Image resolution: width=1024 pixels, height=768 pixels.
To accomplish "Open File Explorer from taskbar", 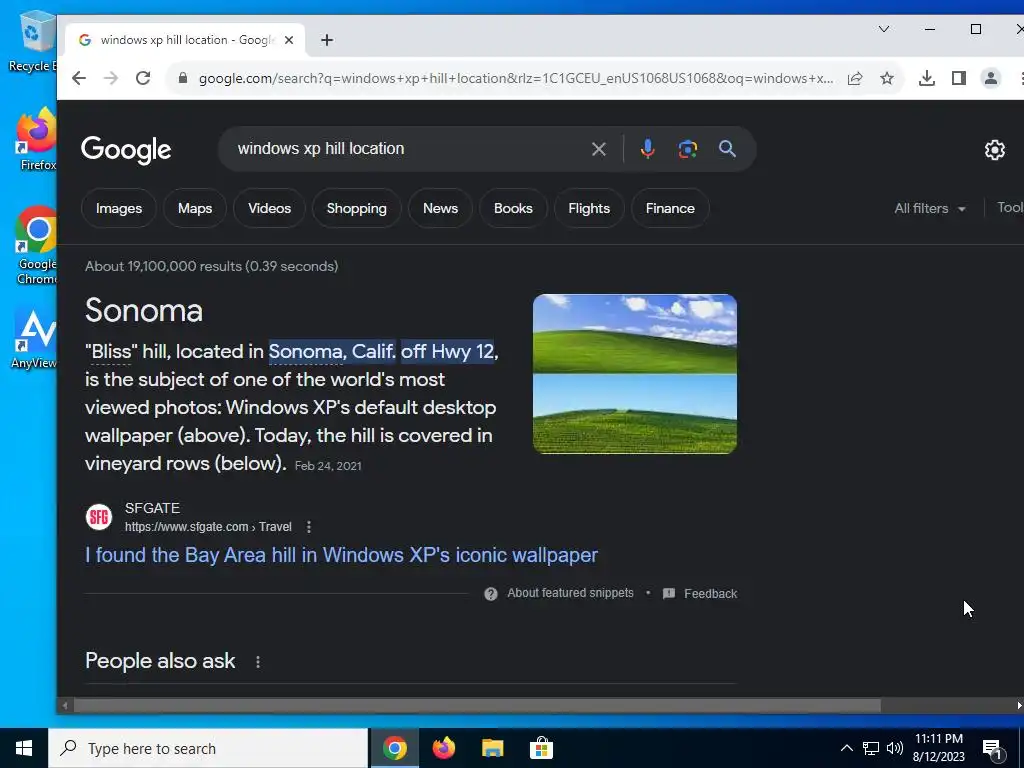I will click(x=492, y=748).
